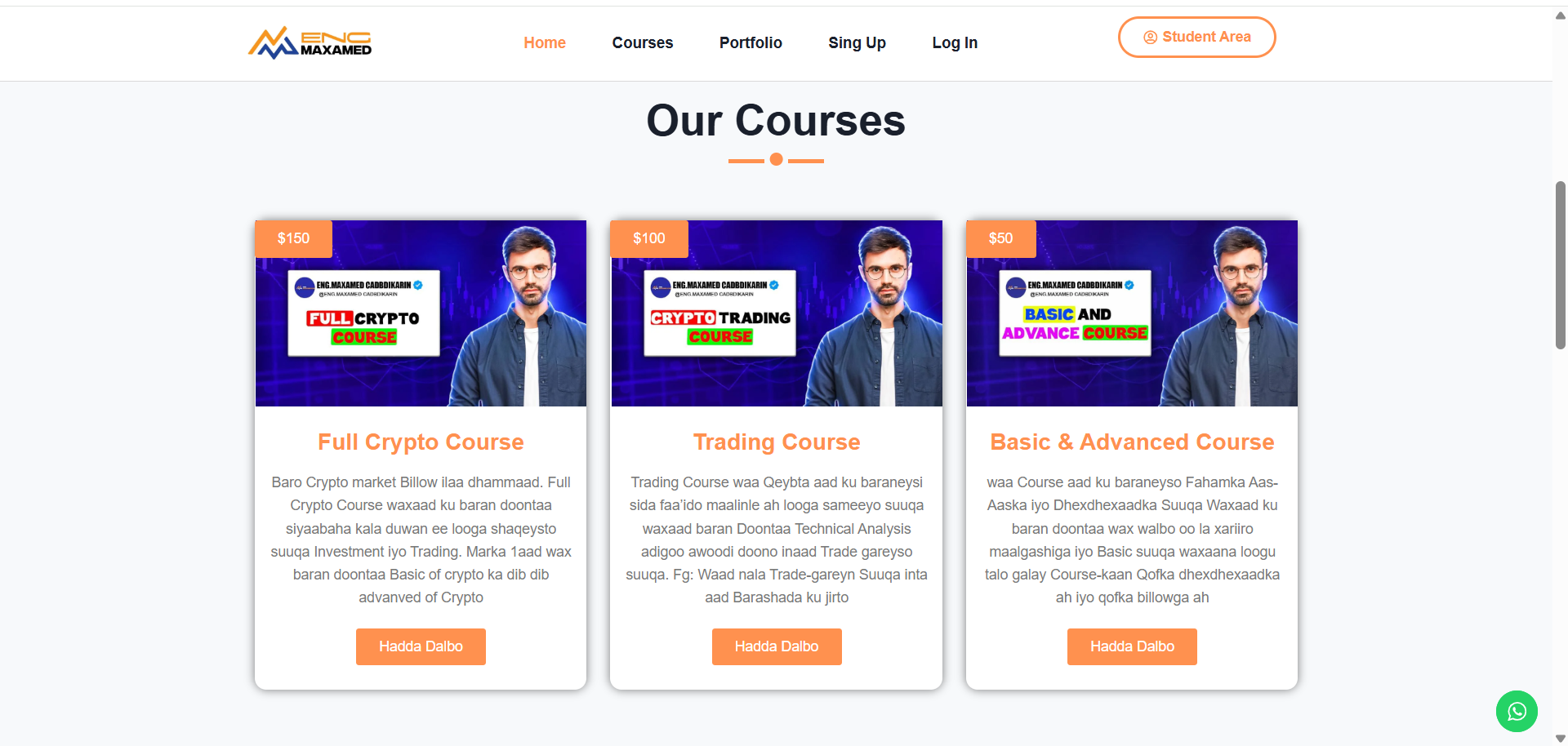Click the Trading Course title link
1568x746 pixels.
point(777,442)
